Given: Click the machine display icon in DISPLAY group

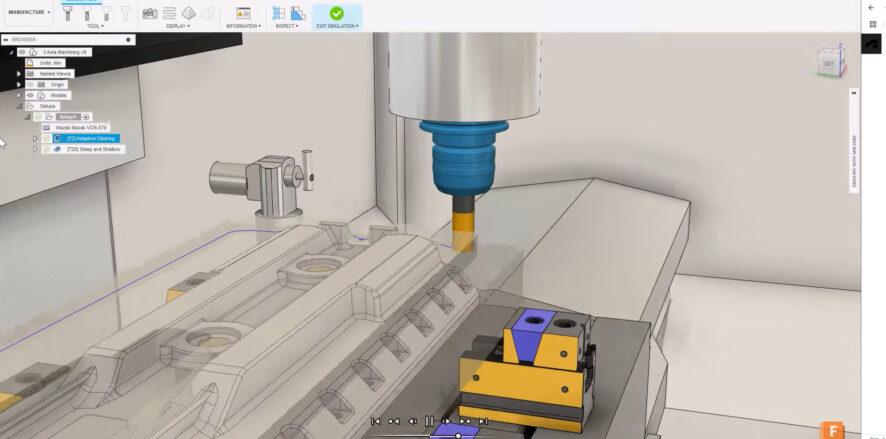Looking at the screenshot, I should 150,14.
